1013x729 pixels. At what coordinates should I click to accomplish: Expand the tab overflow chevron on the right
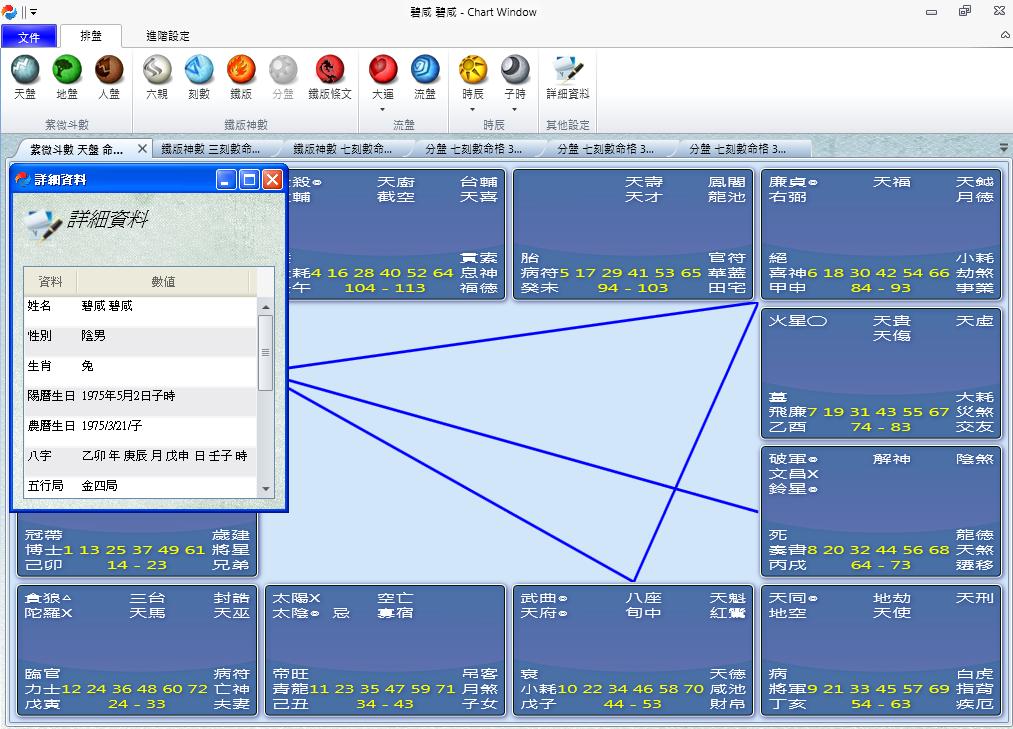pos(1002,146)
